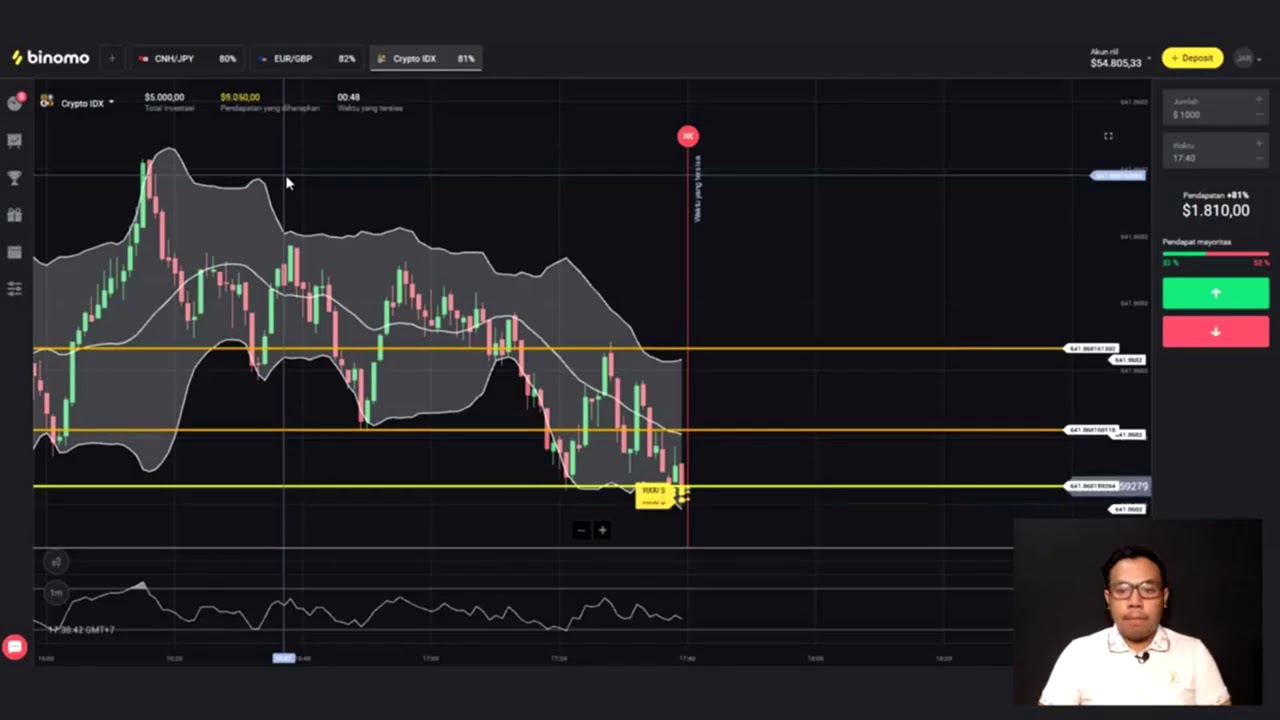Place an up trade with green arrow button
1280x720 pixels.
click(1215, 293)
